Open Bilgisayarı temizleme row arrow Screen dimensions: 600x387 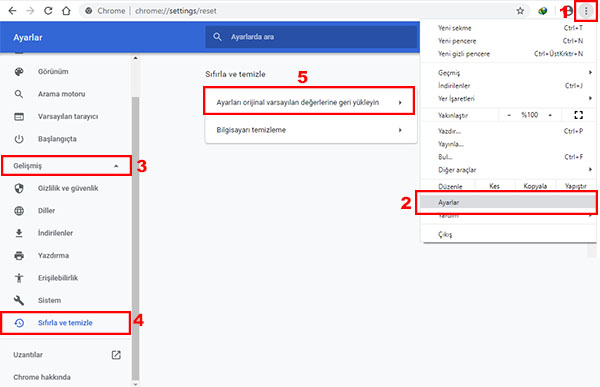(x=400, y=130)
